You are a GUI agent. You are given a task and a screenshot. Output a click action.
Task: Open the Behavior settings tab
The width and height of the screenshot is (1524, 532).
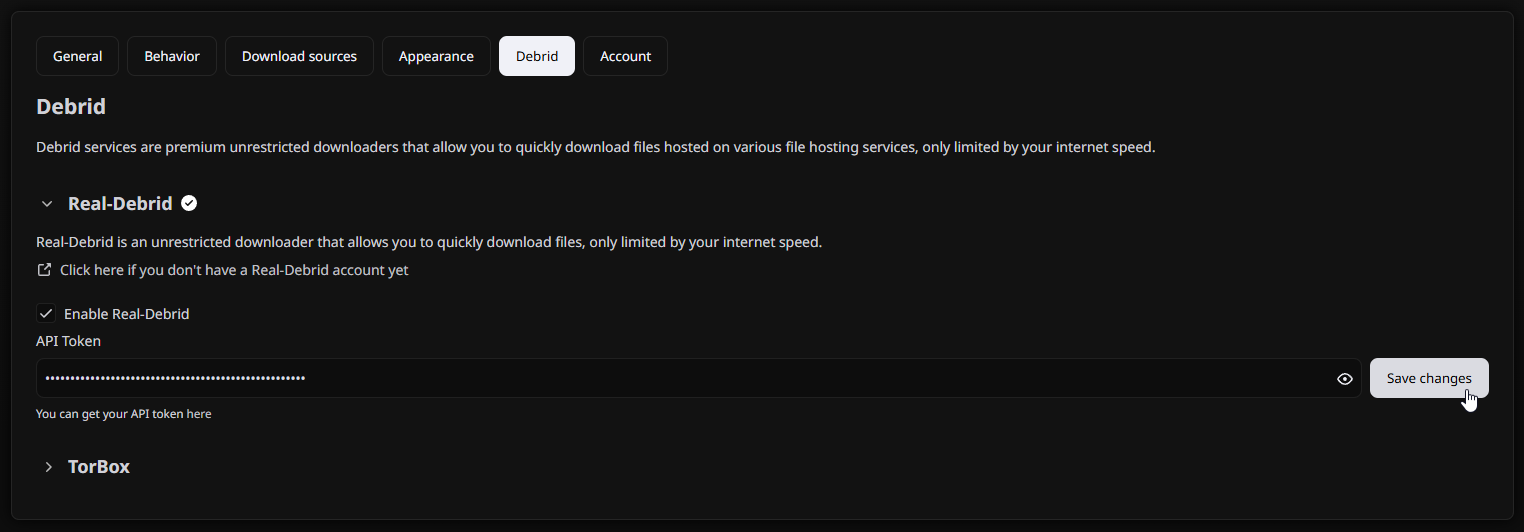(x=172, y=56)
